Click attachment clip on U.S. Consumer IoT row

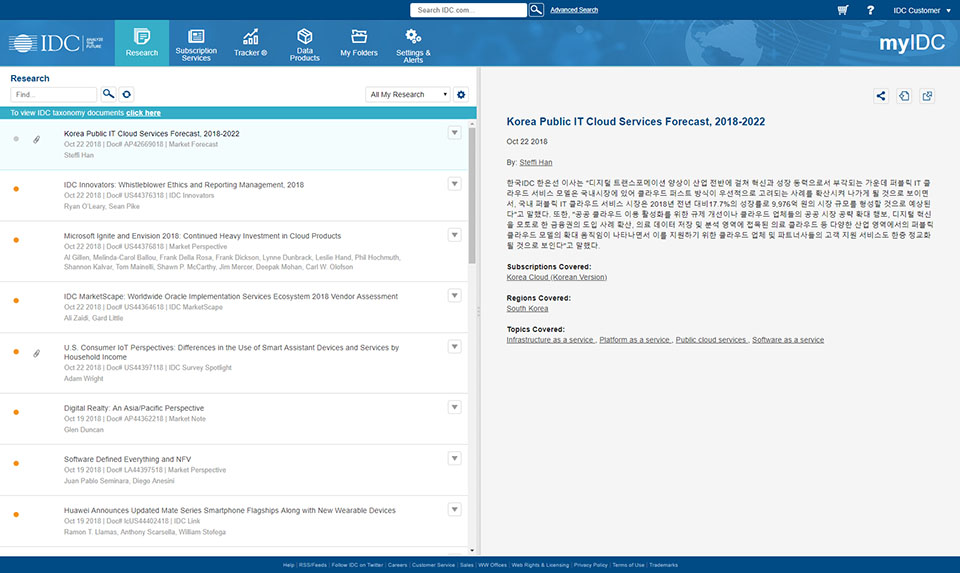tap(37, 353)
